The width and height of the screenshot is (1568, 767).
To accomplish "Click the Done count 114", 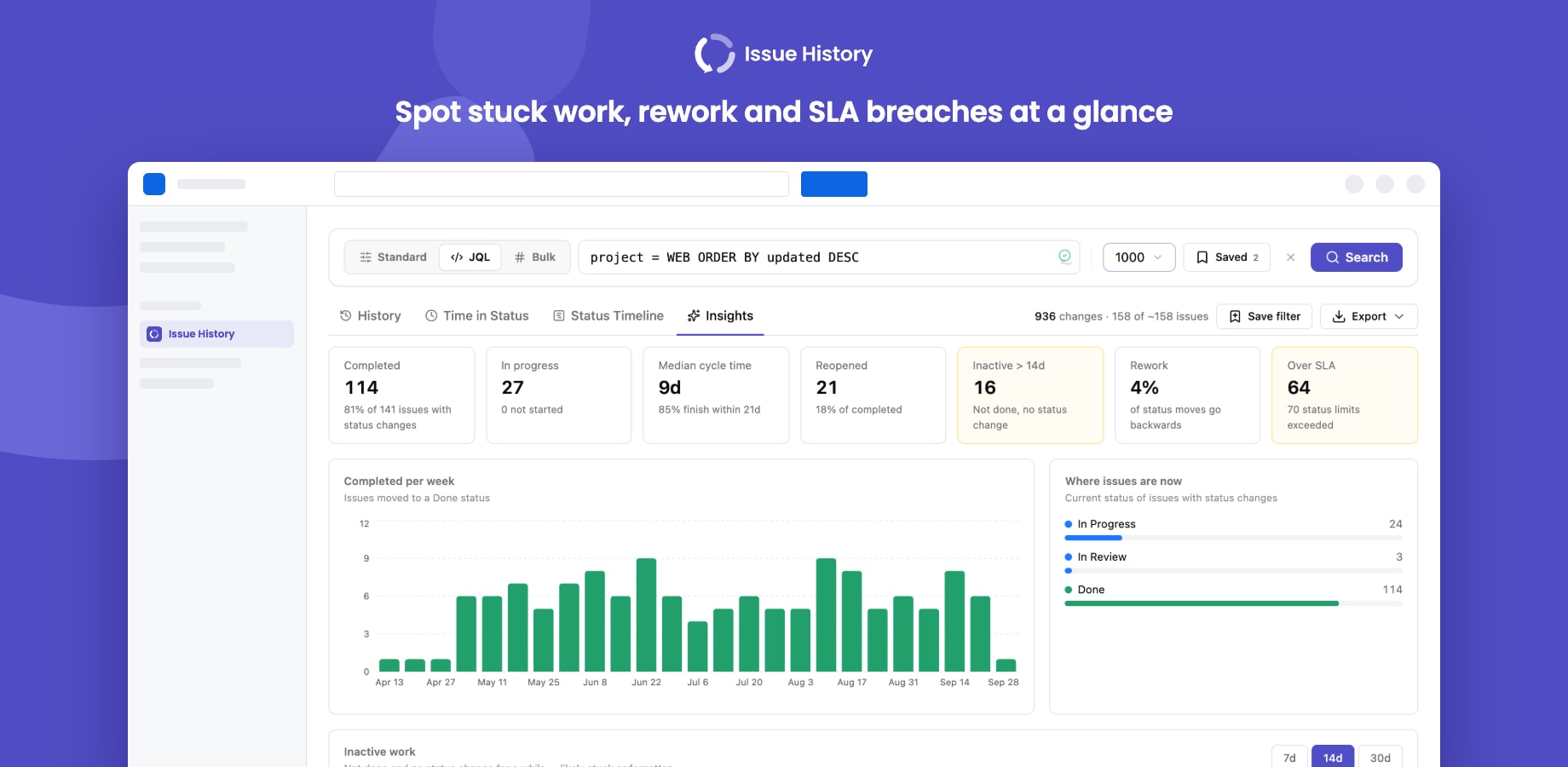I will 1392,590.
